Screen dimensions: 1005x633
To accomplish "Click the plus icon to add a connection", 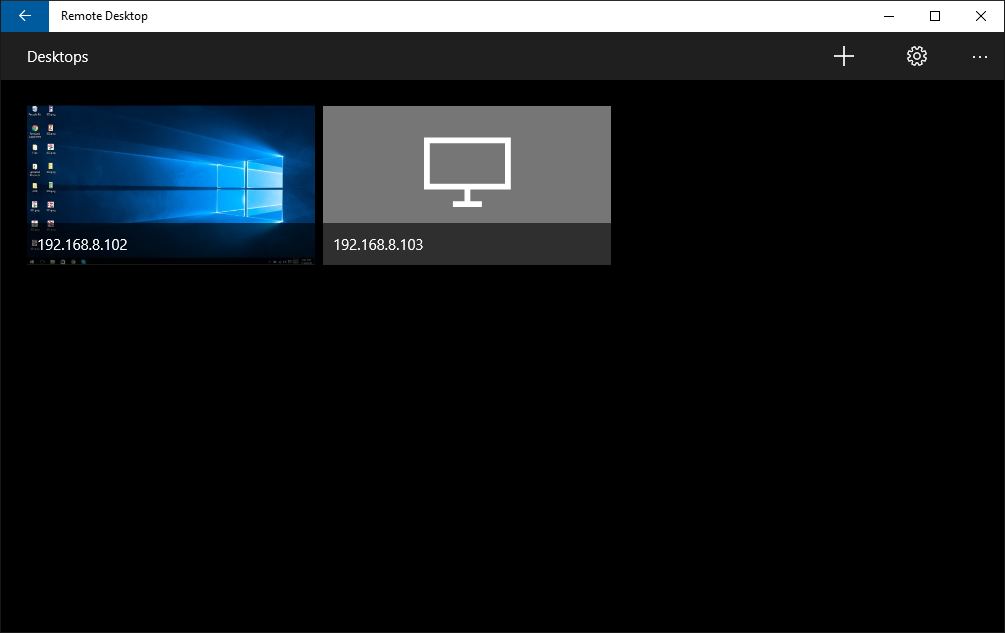I will (x=844, y=56).
